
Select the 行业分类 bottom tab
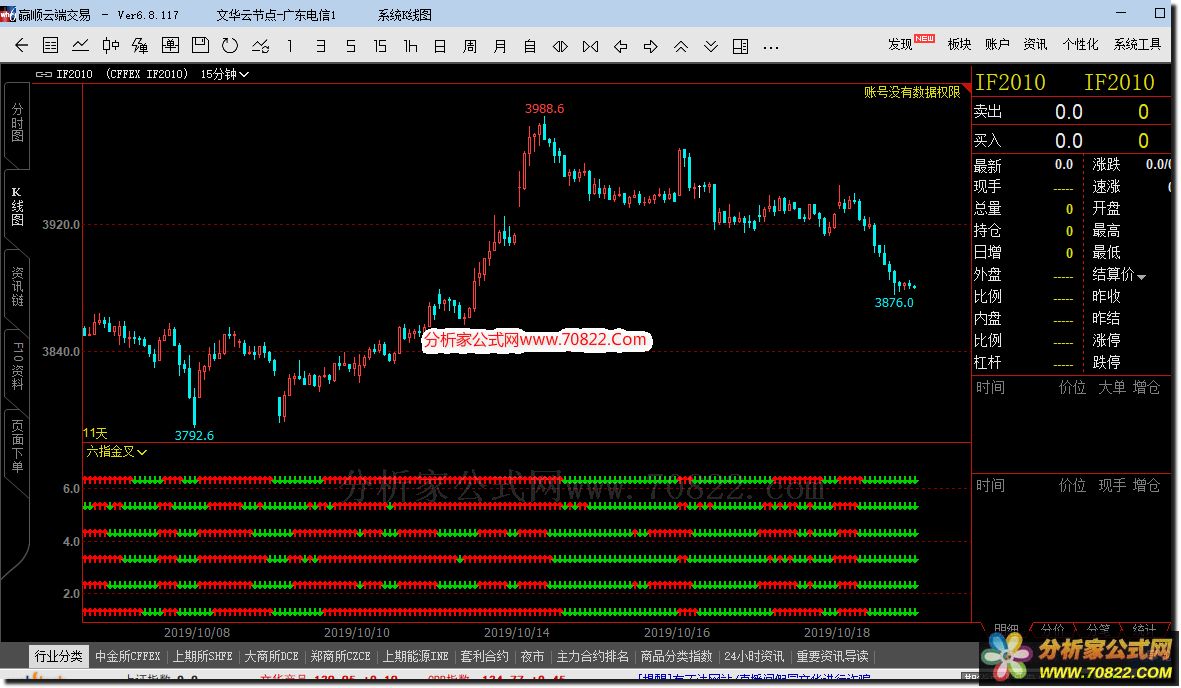[x=59, y=656]
